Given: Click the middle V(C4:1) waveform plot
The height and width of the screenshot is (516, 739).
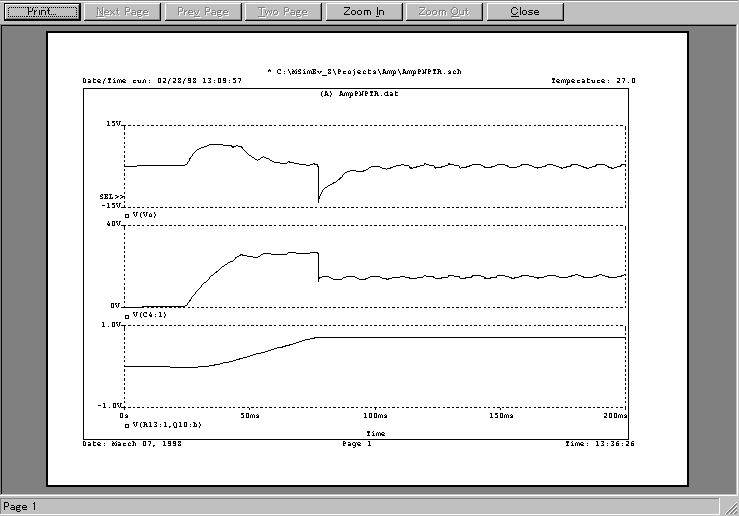Looking at the screenshot, I should (x=375, y=266).
